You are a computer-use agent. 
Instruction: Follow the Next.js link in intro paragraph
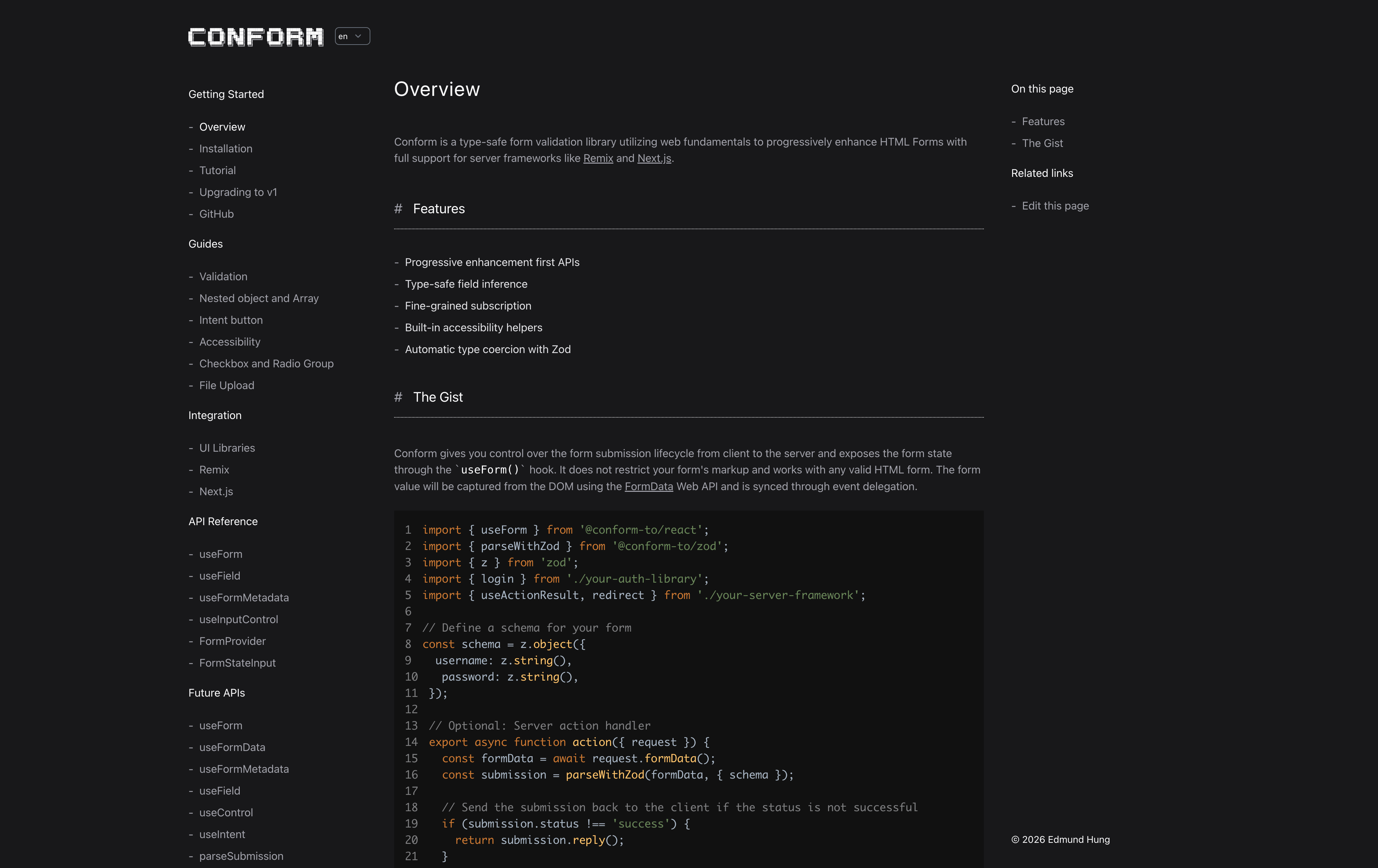[654, 158]
